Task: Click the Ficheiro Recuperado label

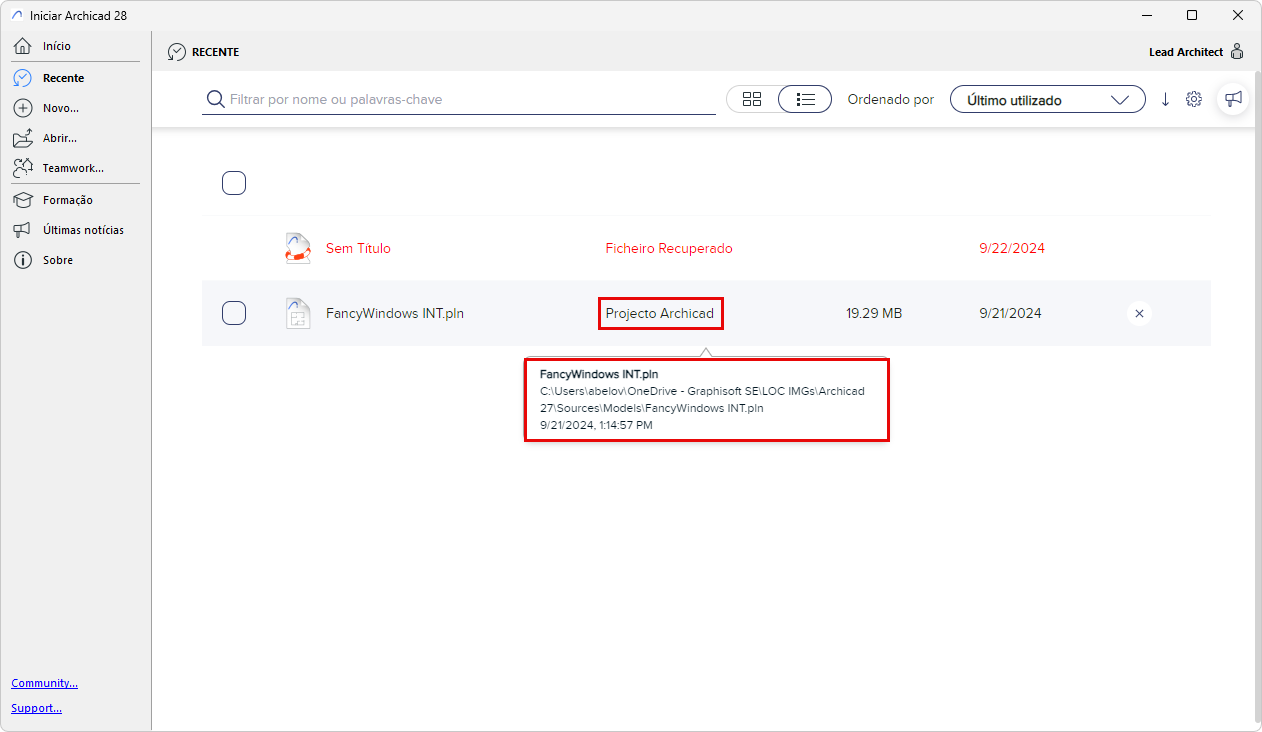Action: 669,248
